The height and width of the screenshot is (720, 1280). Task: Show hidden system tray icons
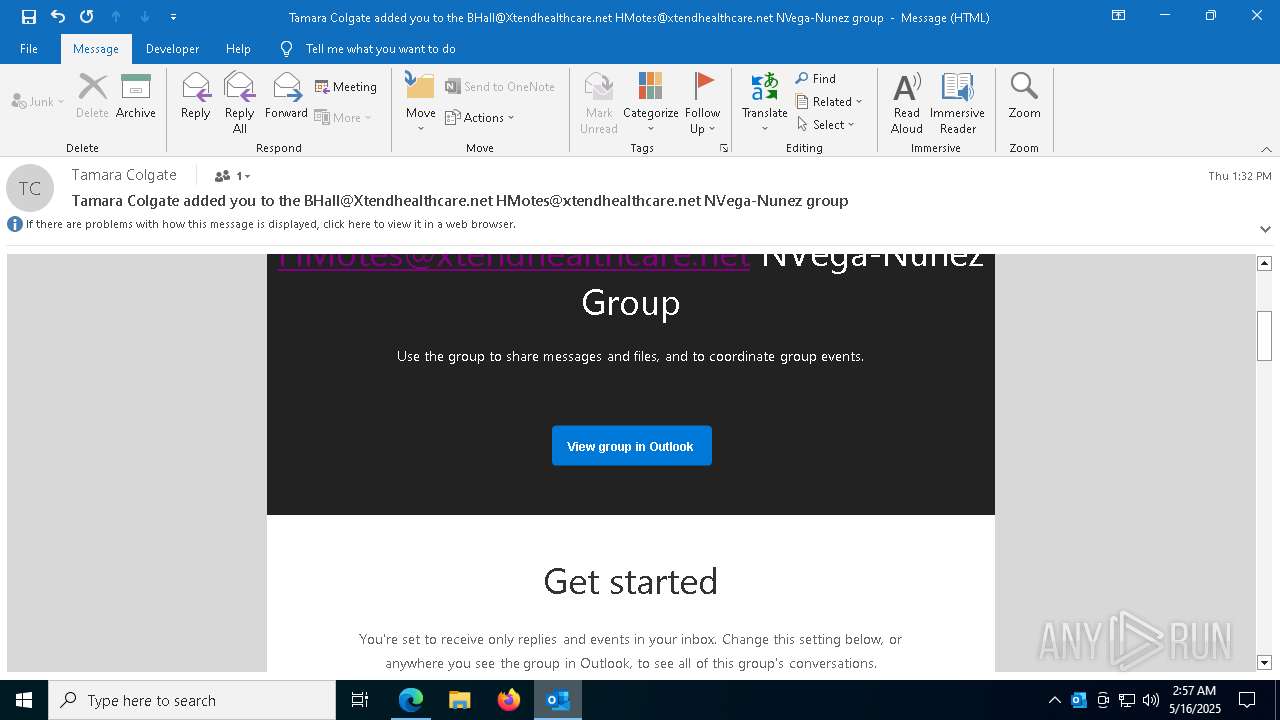[1054, 700]
